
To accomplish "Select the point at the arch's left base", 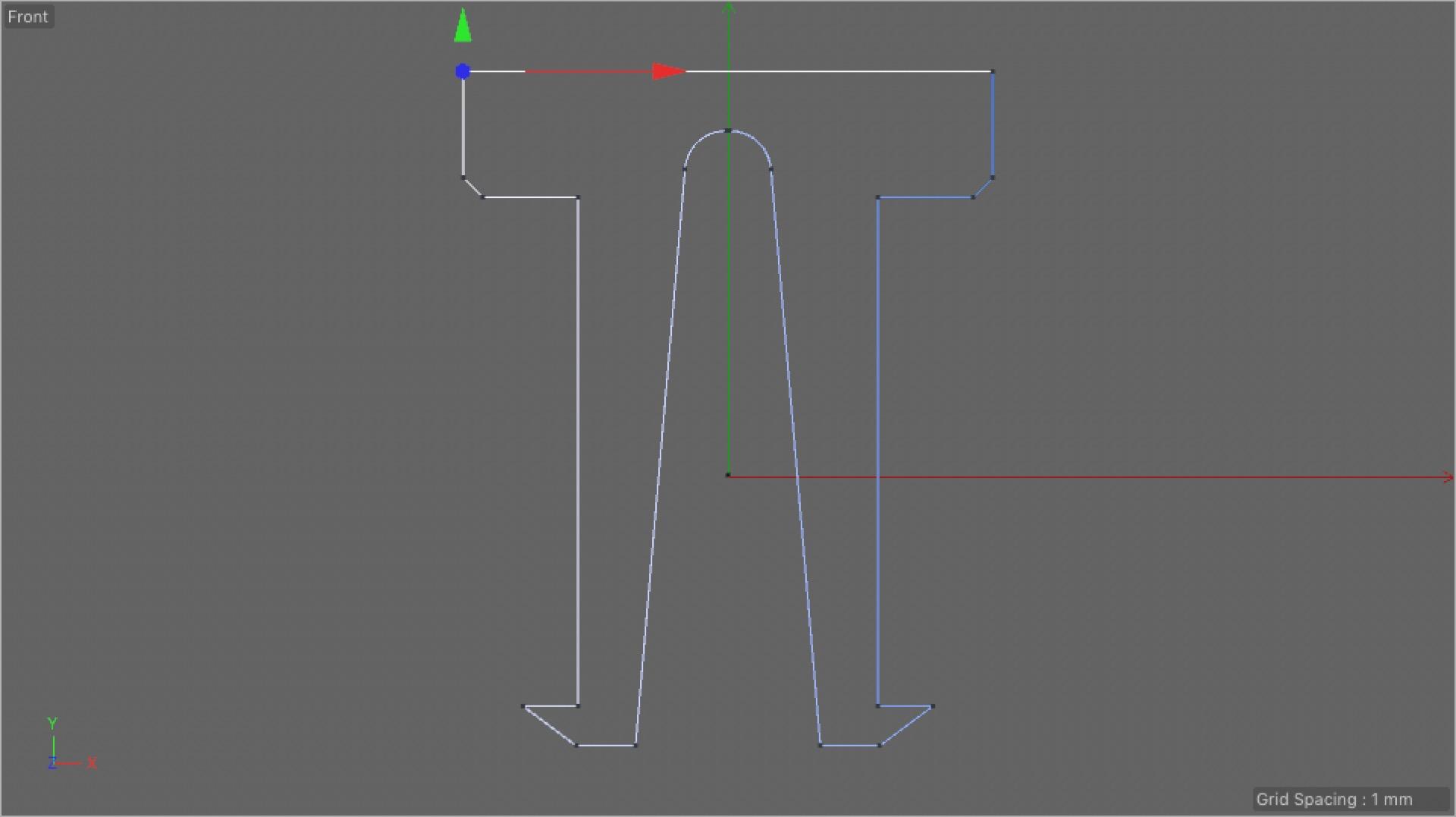I will click(x=684, y=169).
